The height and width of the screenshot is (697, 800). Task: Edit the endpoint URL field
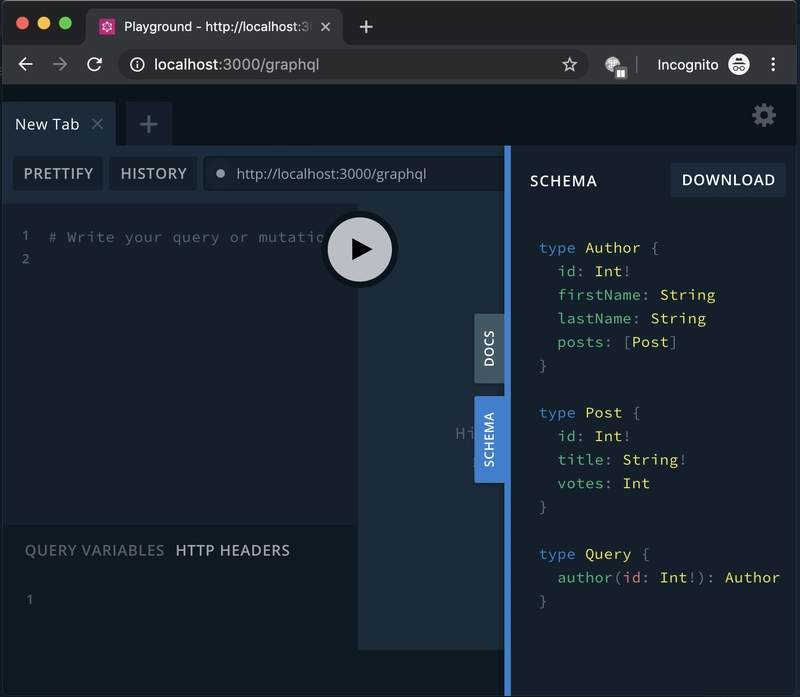click(x=355, y=174)
